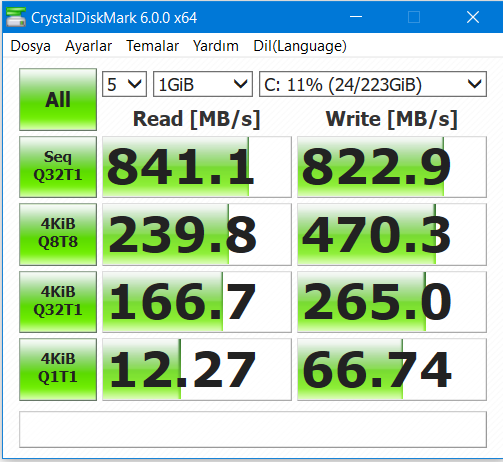Image resolution: width=503 pixels, height=462 pixels.
Task: Close the CrystalDiskMark window
Action: coord(473,17)
